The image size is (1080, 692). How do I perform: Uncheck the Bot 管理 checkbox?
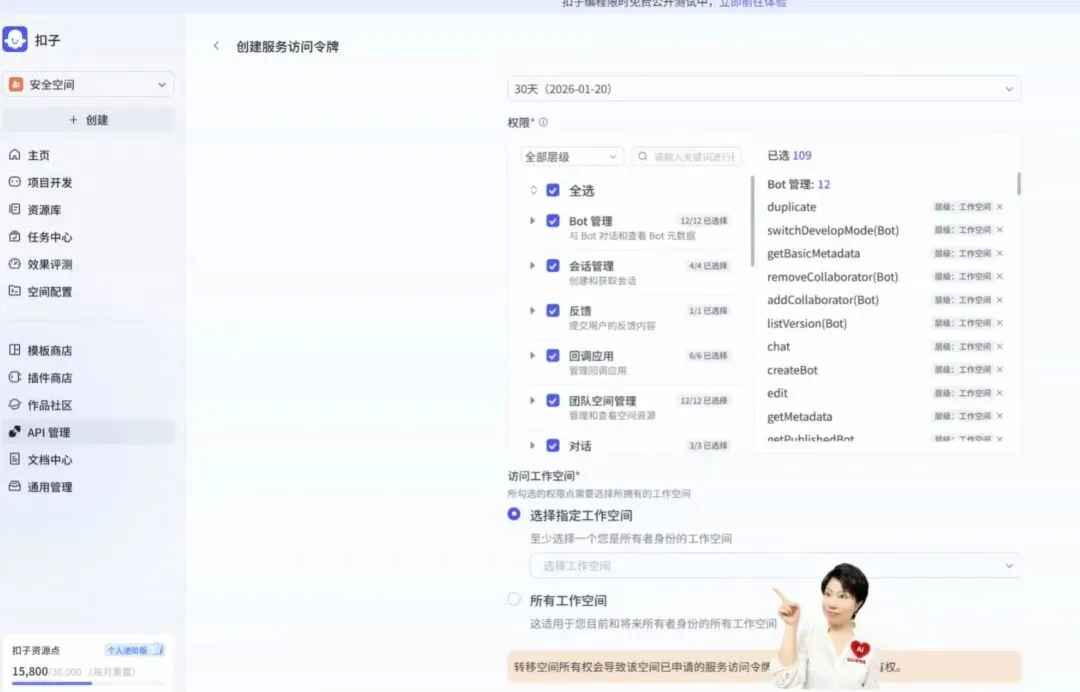(552, 220)
